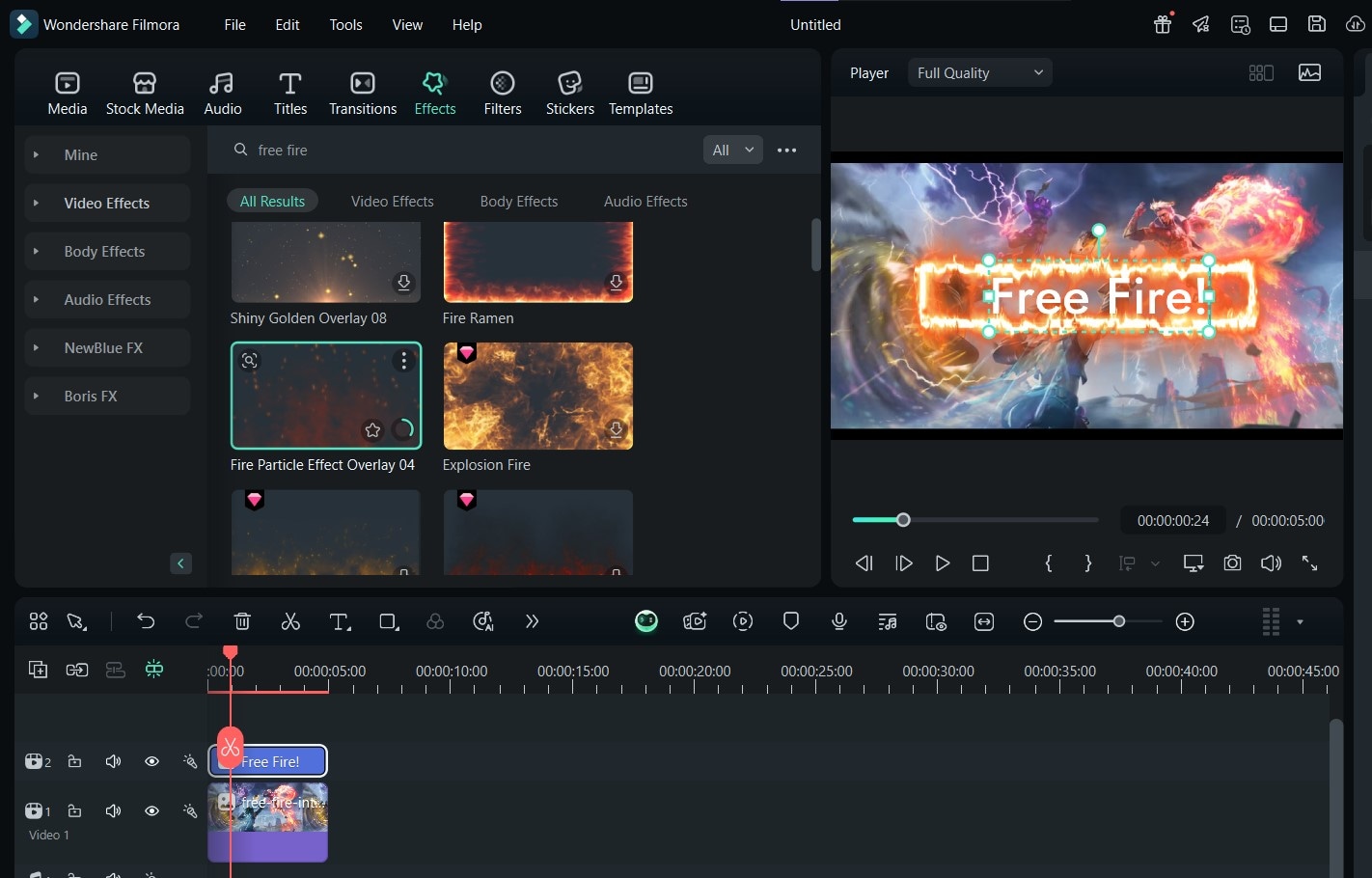Stop the preview playback
The height and width of the screenshot is (878, 1372).
[980, 562]
